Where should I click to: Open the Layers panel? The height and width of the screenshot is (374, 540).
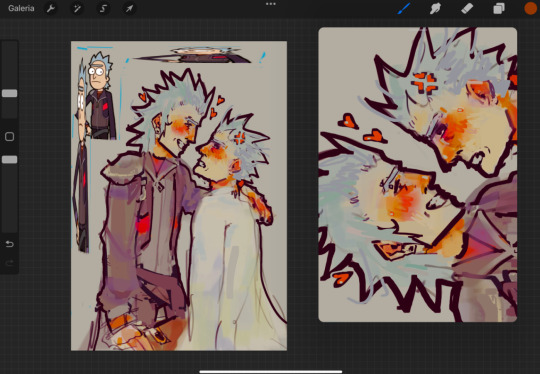click(499, 8)
